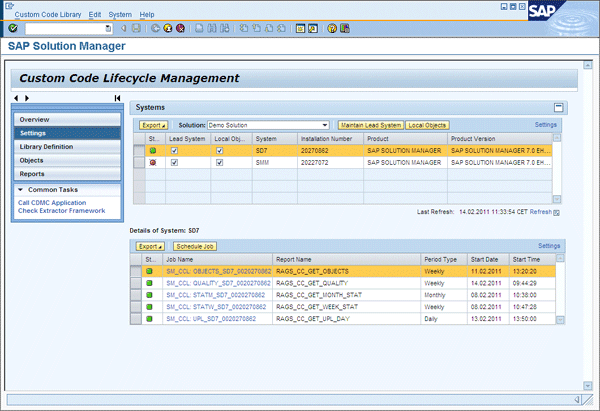600x411 pixels.
Task: Go to the Reports navigation item
Action: point(67,174)
